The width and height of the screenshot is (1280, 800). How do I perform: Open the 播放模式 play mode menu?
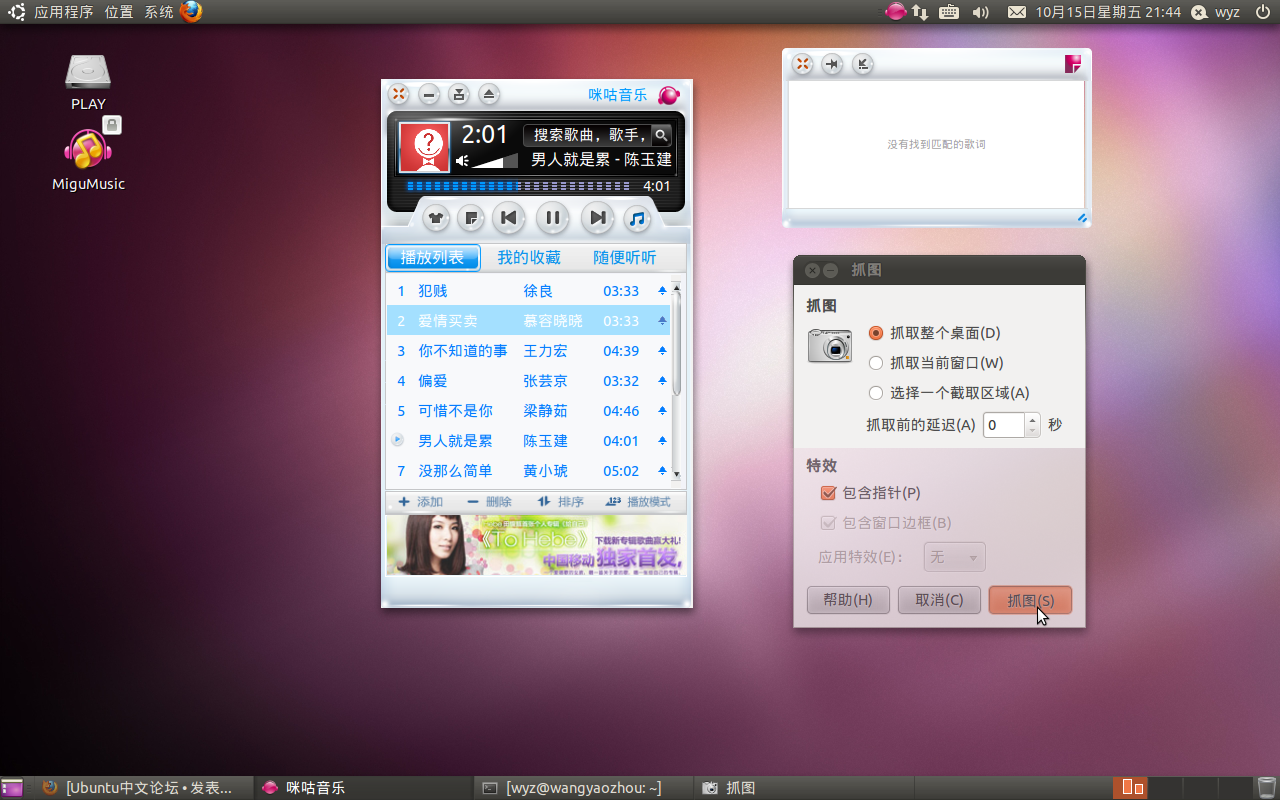click(638, 502)
